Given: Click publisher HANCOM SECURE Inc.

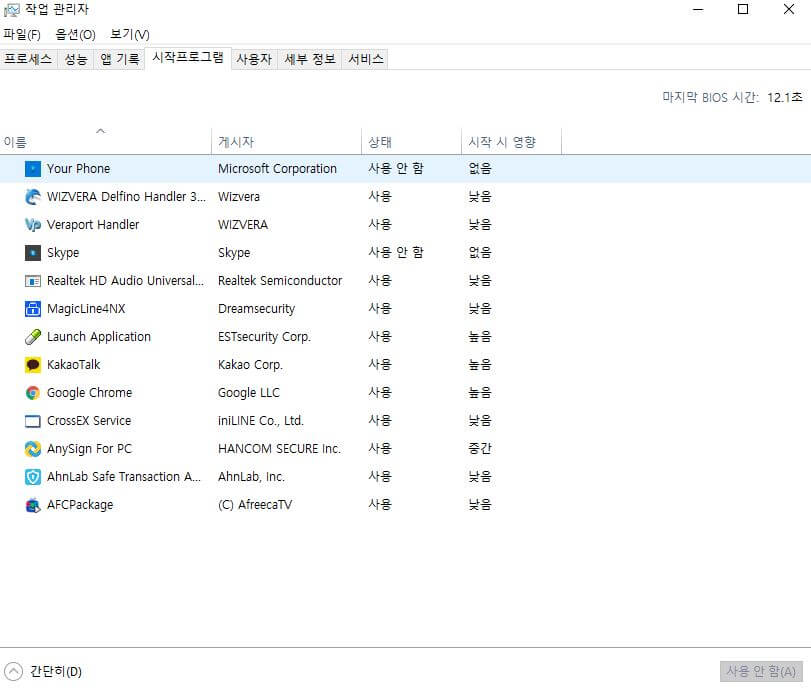Looking at the screenshot, I should coord(279,449).
